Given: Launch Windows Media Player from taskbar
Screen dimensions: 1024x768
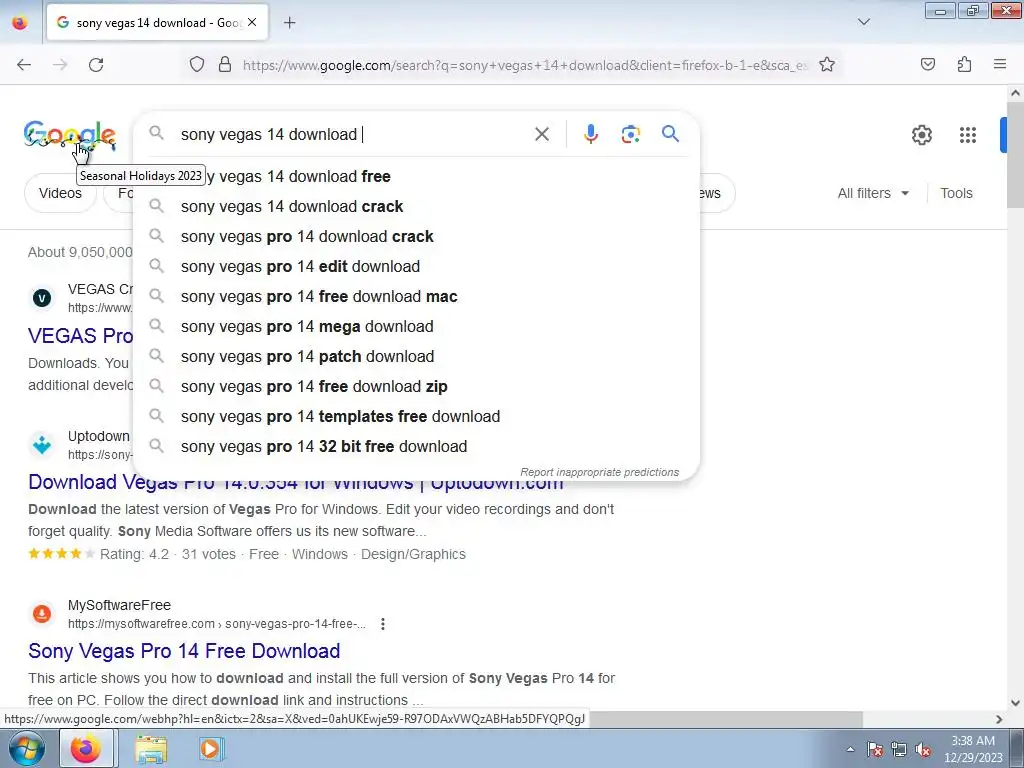Looking at the screenshot, I should [210, 748].
